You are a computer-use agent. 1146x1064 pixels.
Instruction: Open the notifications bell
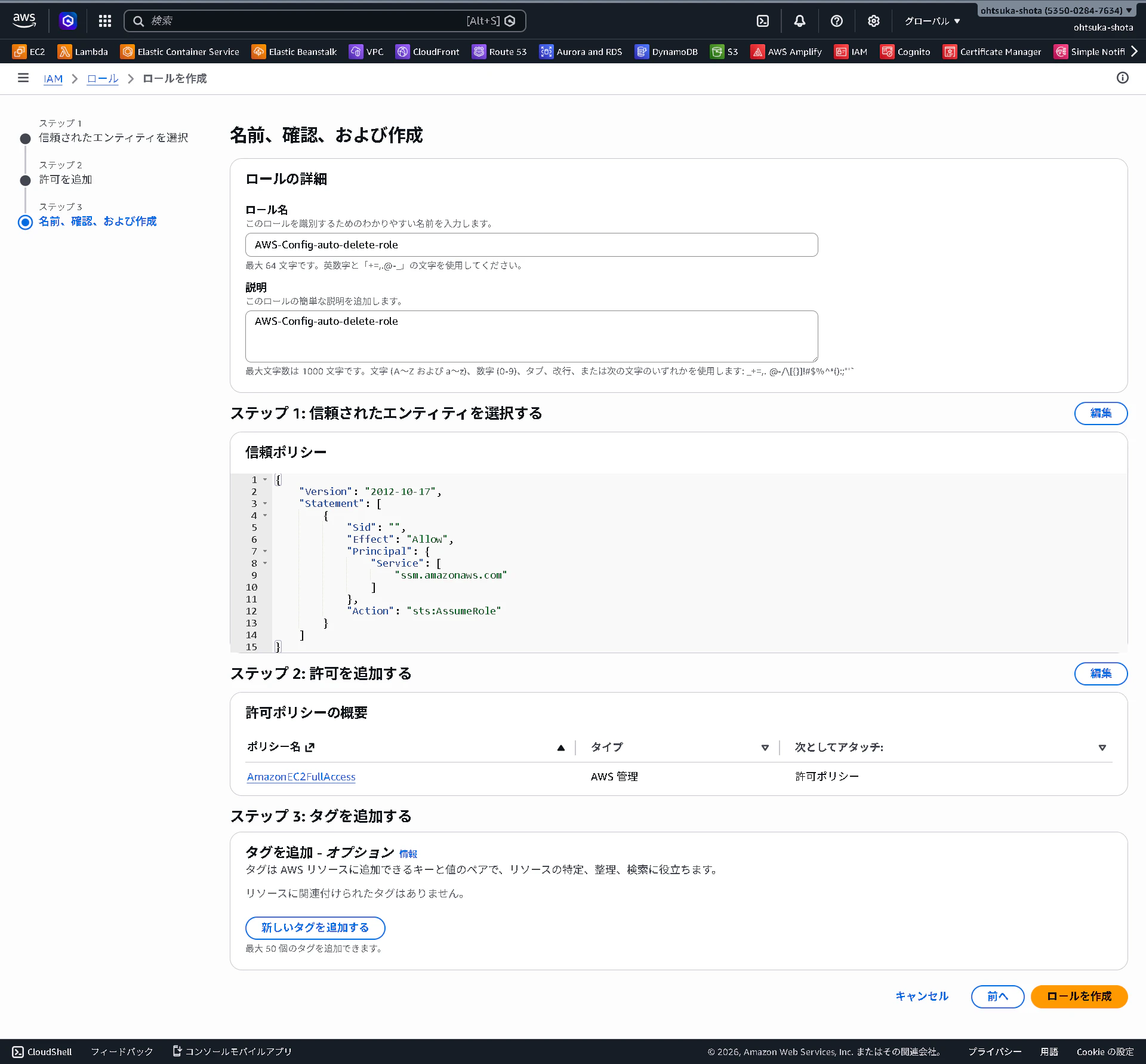pos(800,21)
